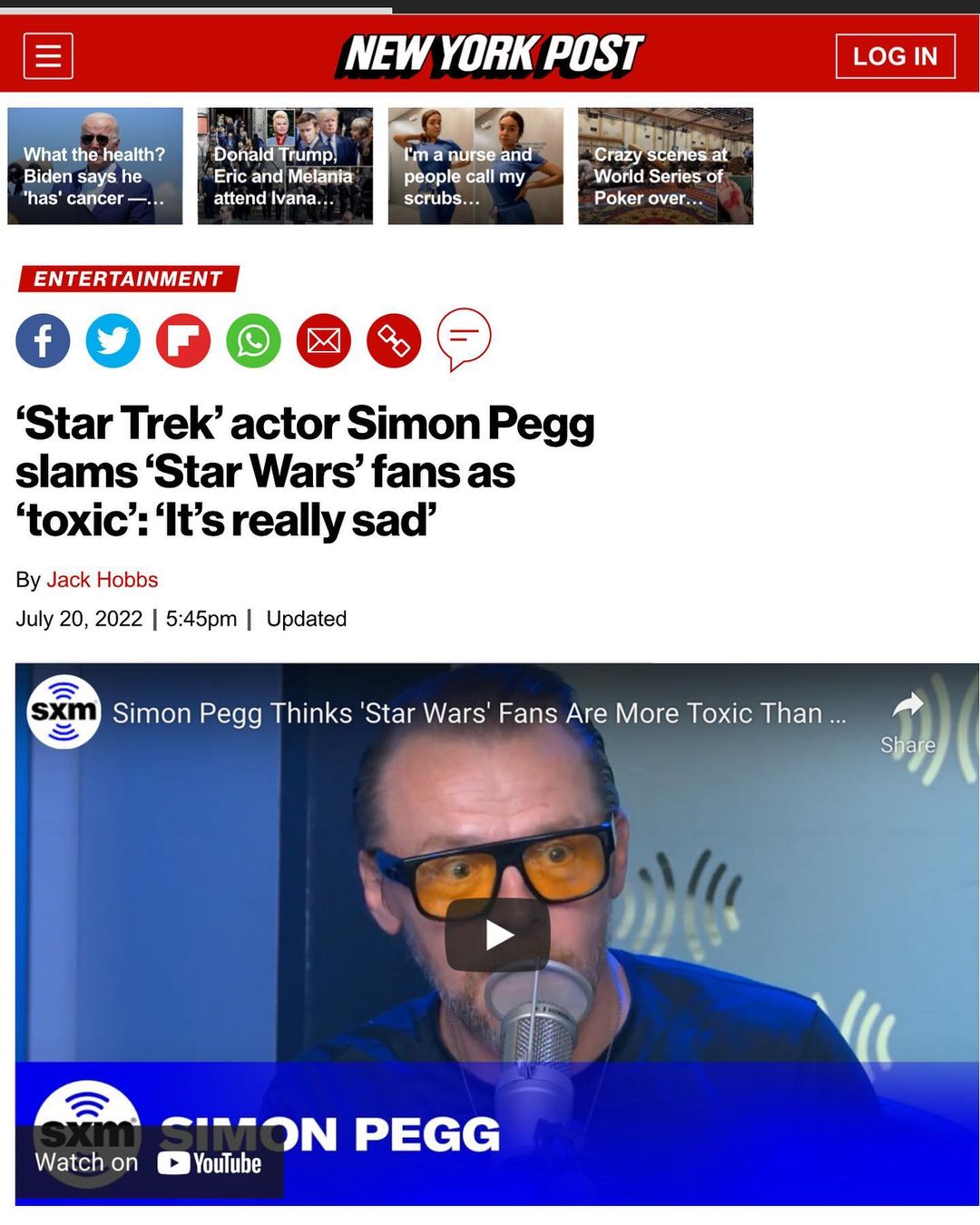
Task: Share article on Facebook
Action: (43, 341)
